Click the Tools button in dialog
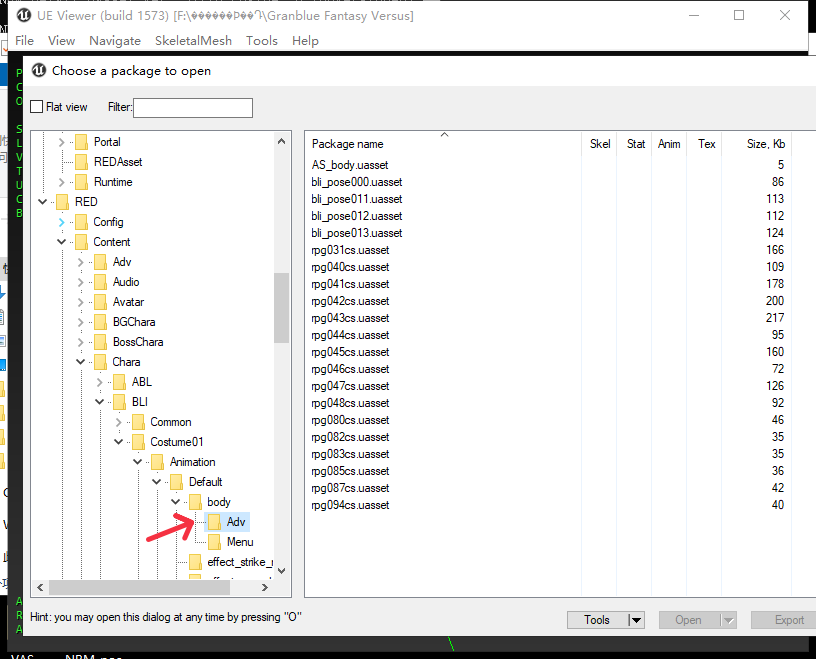Viewport: 816px width, 659px height. (597, 620)
